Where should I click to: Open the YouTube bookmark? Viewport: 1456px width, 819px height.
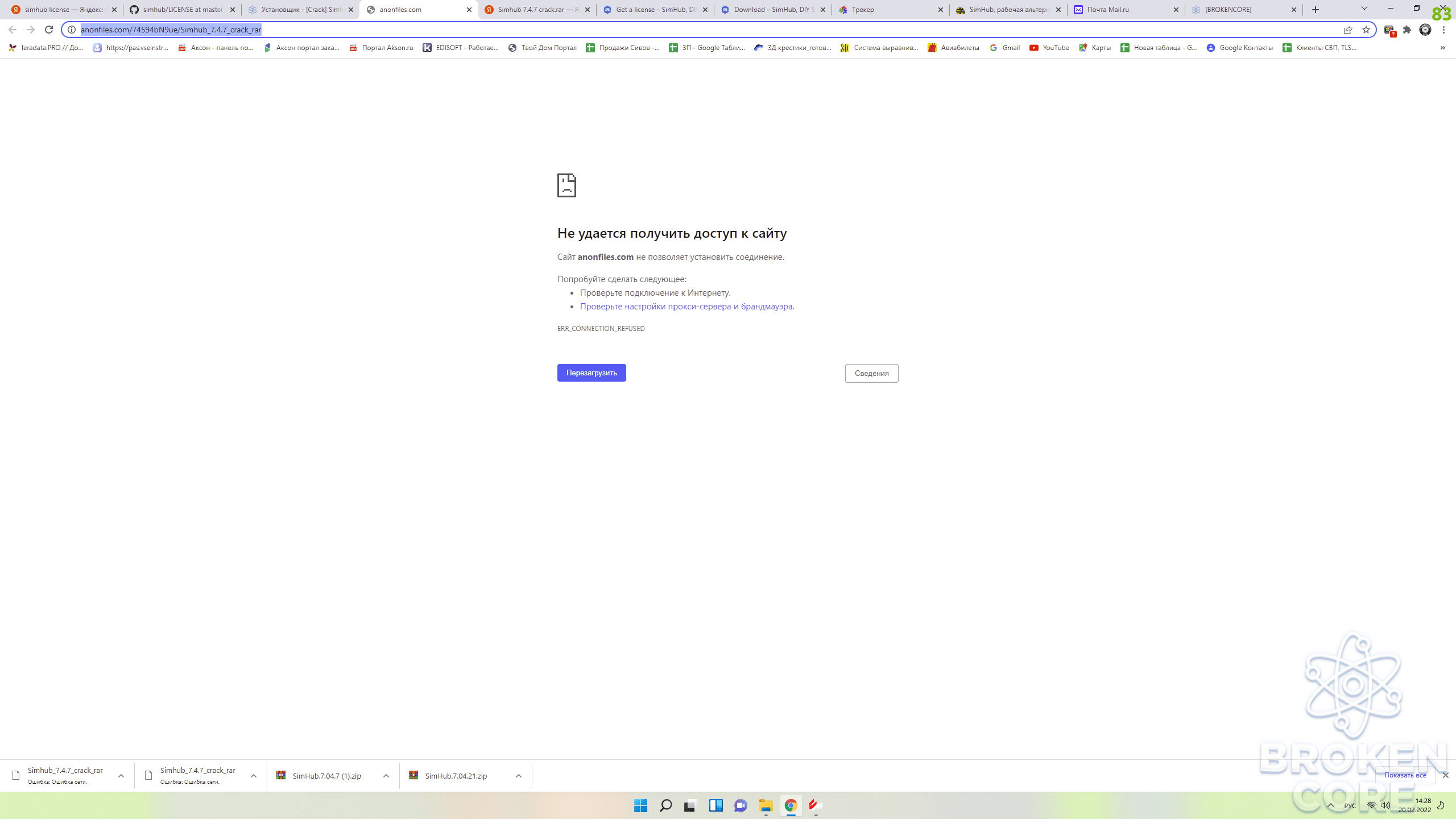click(x=1049, y=48)
